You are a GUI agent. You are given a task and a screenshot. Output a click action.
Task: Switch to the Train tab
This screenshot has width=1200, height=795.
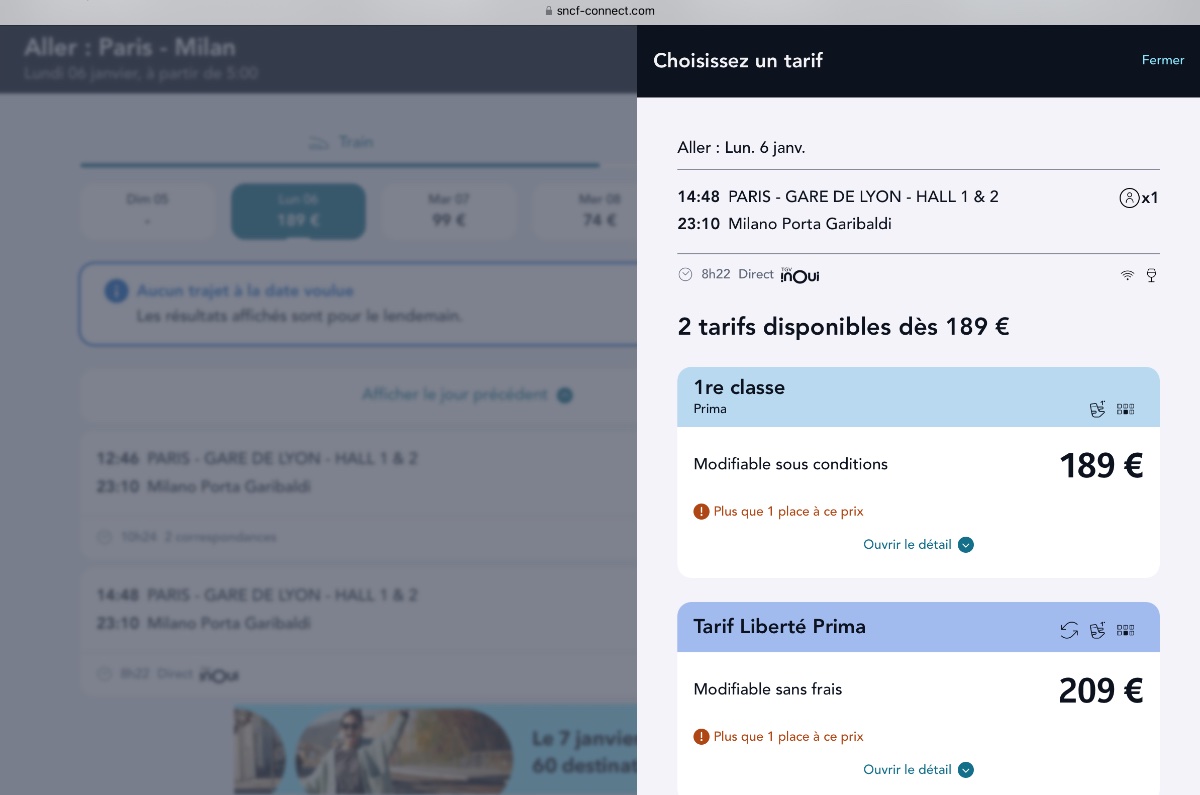(x=340, y=143)
